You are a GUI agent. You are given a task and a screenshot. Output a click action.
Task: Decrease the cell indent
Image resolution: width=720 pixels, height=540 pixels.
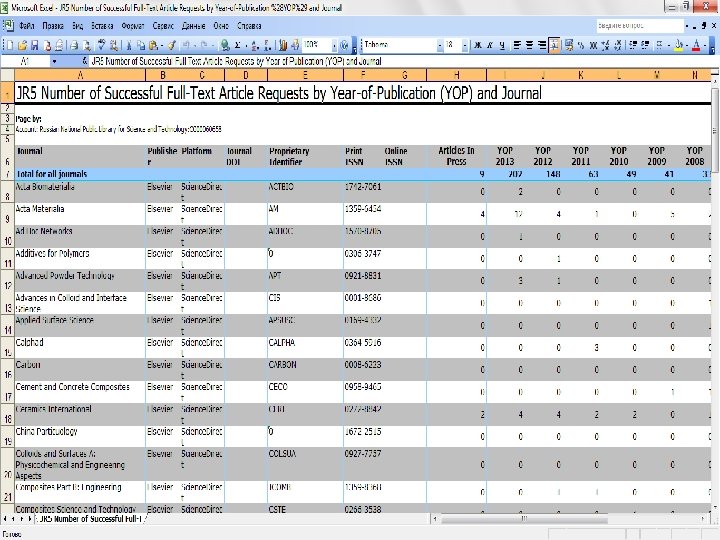[x=633, y=45]
